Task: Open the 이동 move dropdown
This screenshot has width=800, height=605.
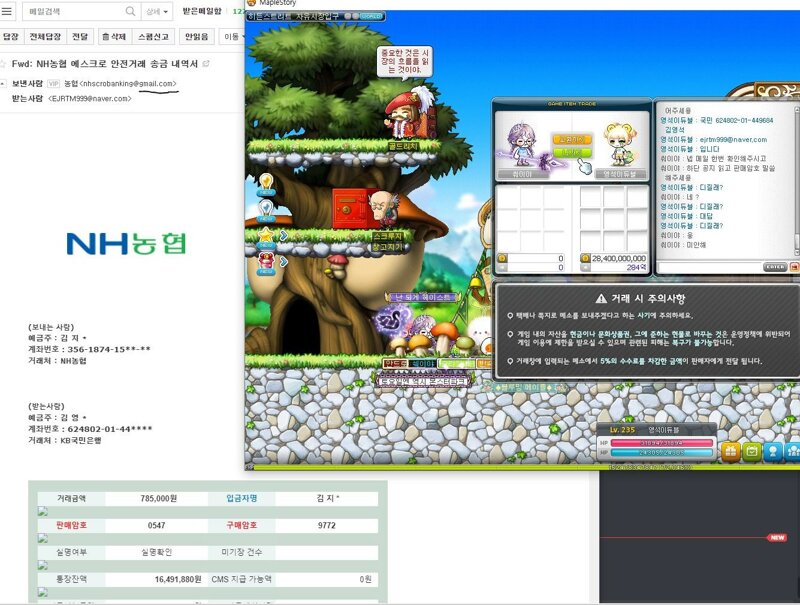Action: tap(233, 37)
